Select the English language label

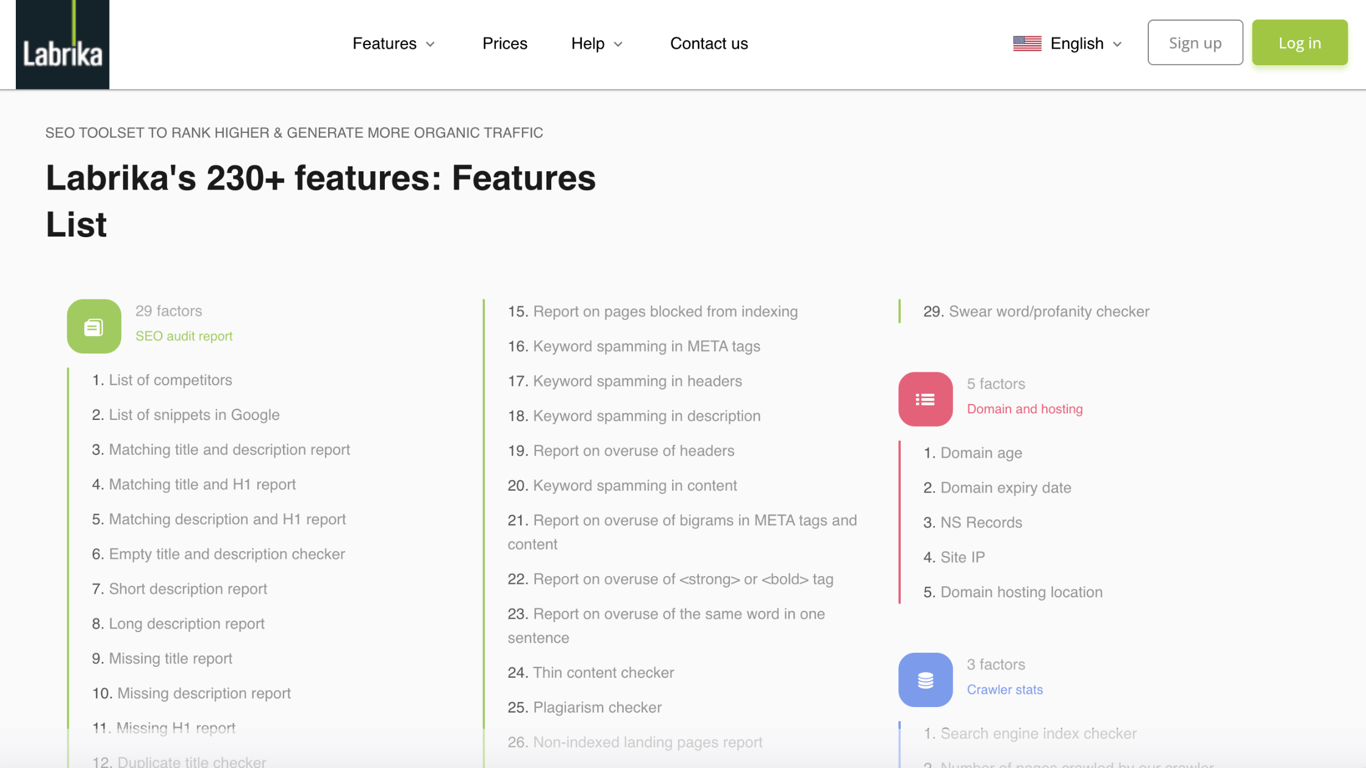[x=1077, y=43]
